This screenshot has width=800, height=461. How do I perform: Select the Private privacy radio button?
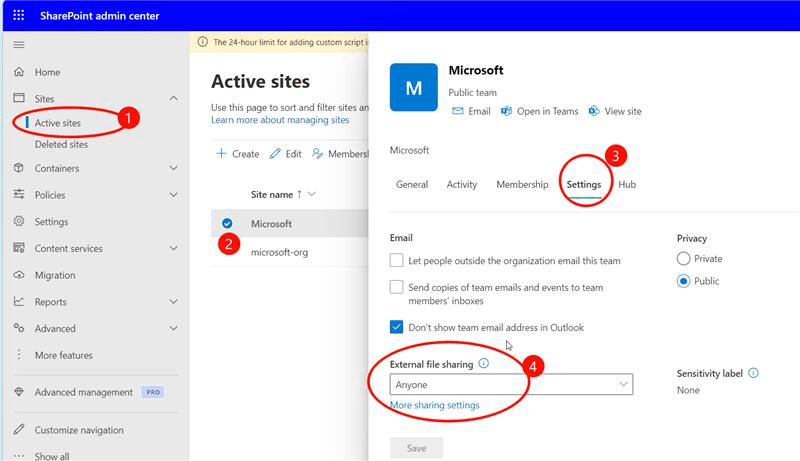684,259
